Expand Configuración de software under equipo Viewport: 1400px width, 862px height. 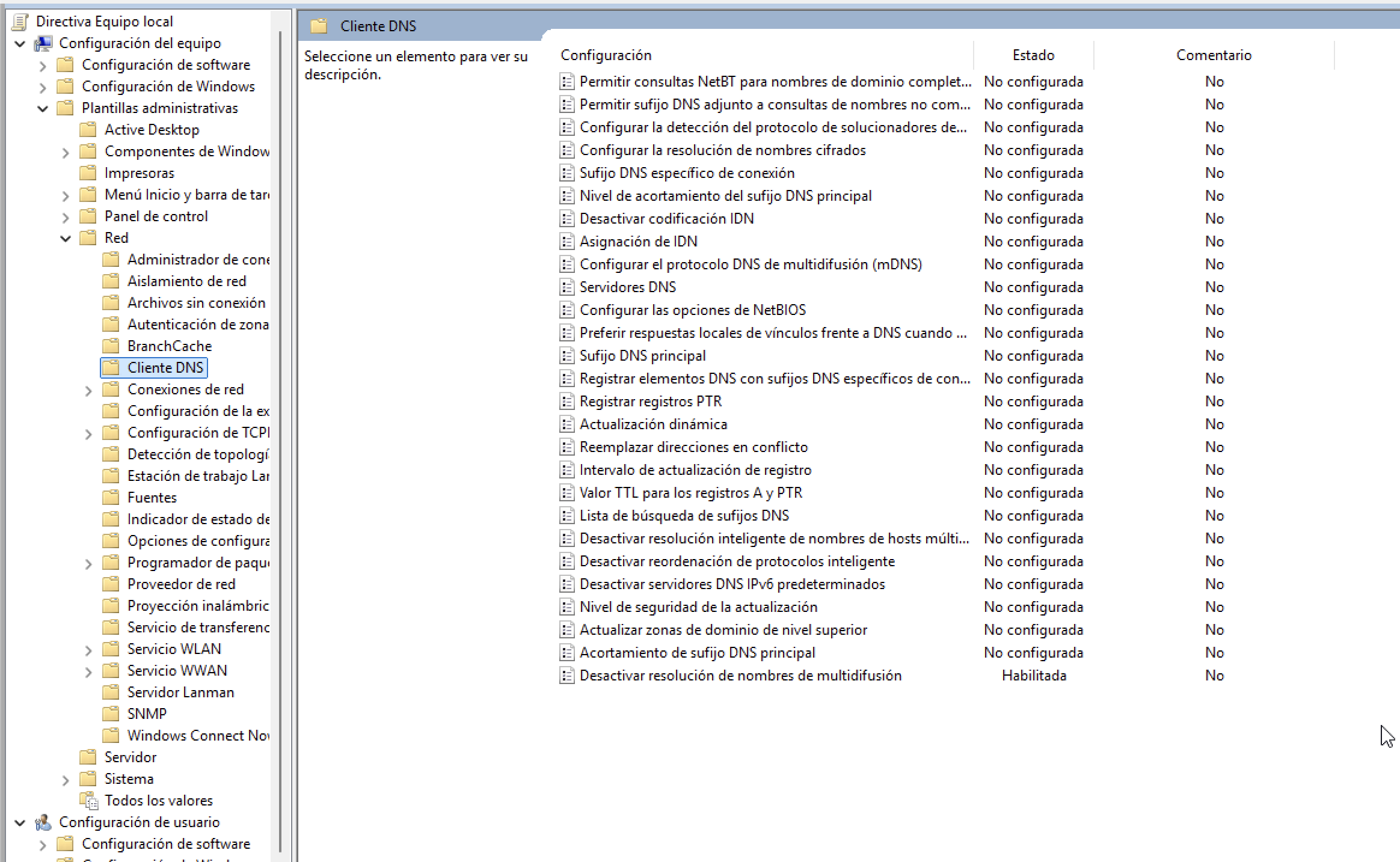[x=43, y=66]
